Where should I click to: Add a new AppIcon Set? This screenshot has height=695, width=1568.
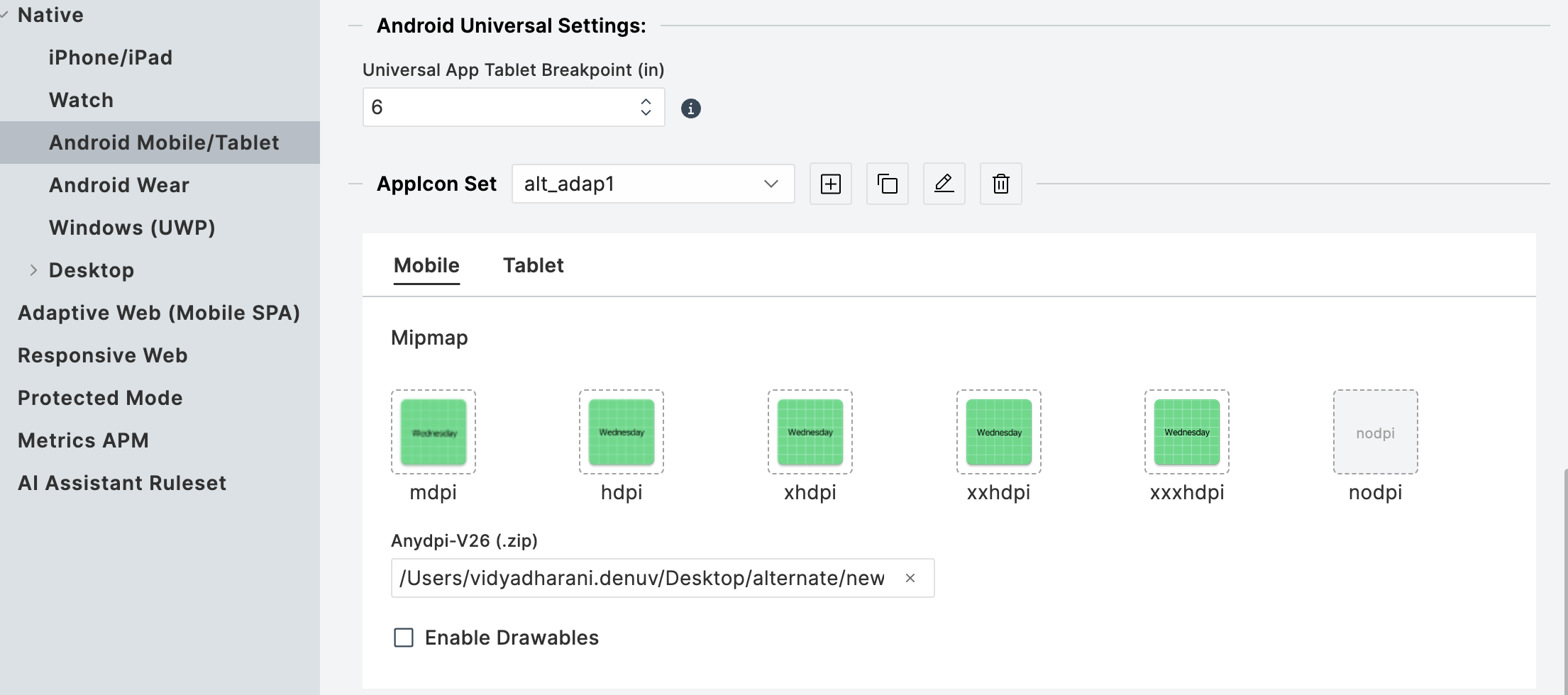pos(830,184)
